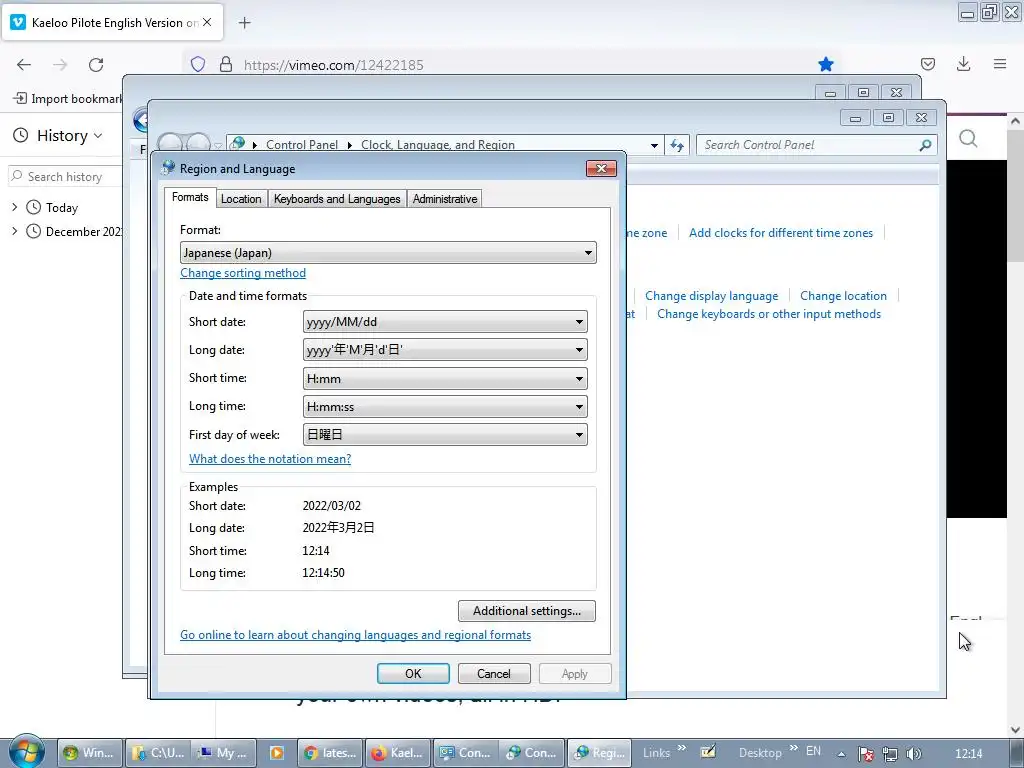Click the Action Center flag icon

point(865,753)
